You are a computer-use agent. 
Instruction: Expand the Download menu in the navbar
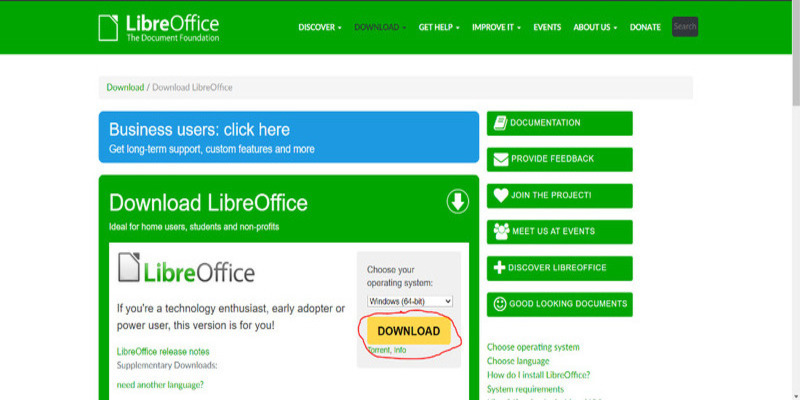(x=380, y=28)
